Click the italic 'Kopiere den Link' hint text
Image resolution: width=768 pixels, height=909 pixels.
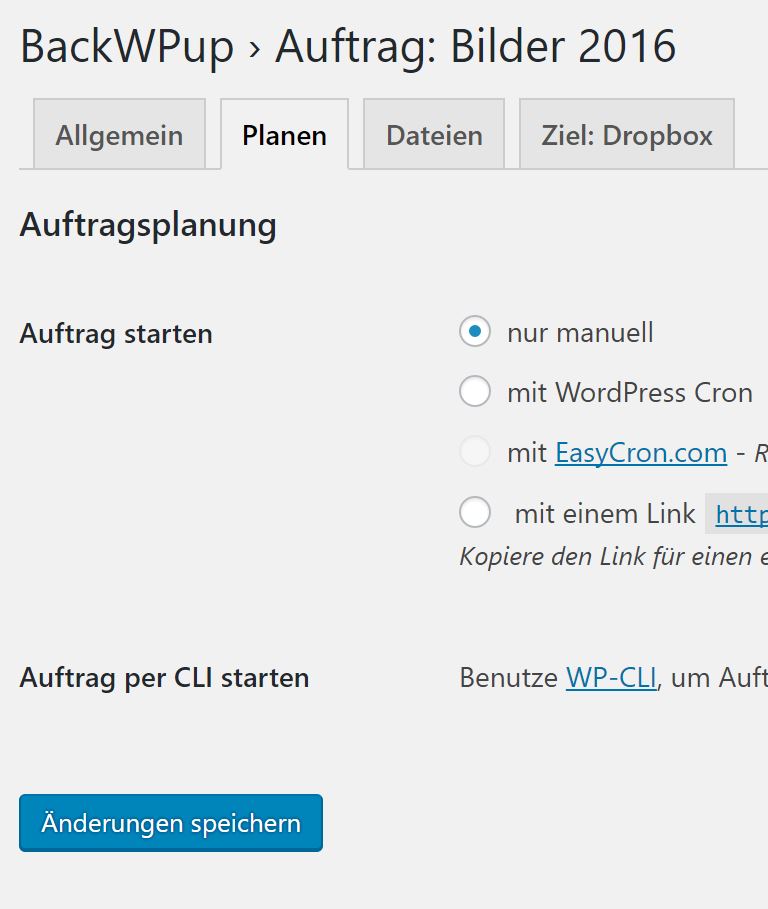pyautogui.click(x=610, y=557)
